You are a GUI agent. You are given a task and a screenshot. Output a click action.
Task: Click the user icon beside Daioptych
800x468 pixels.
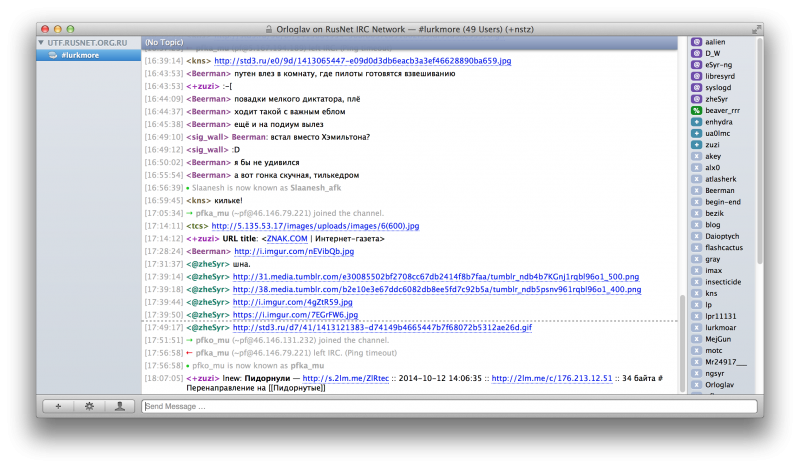click(x=696, y=236)
